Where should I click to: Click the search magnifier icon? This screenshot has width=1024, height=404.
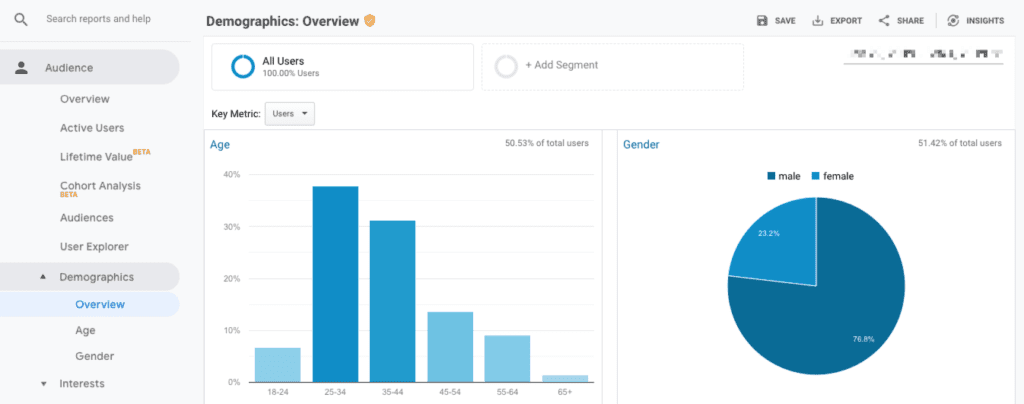pyautogui.click(x=21, y=20)
